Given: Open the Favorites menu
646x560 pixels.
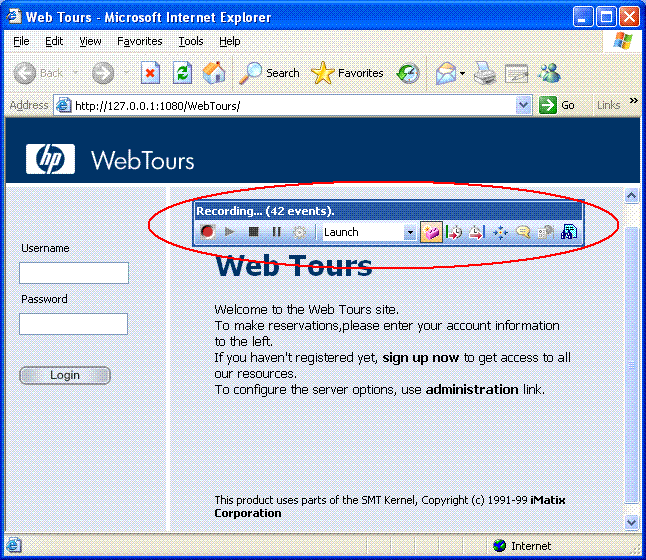Looking at the screenshot, I should [x=139, y=41].
